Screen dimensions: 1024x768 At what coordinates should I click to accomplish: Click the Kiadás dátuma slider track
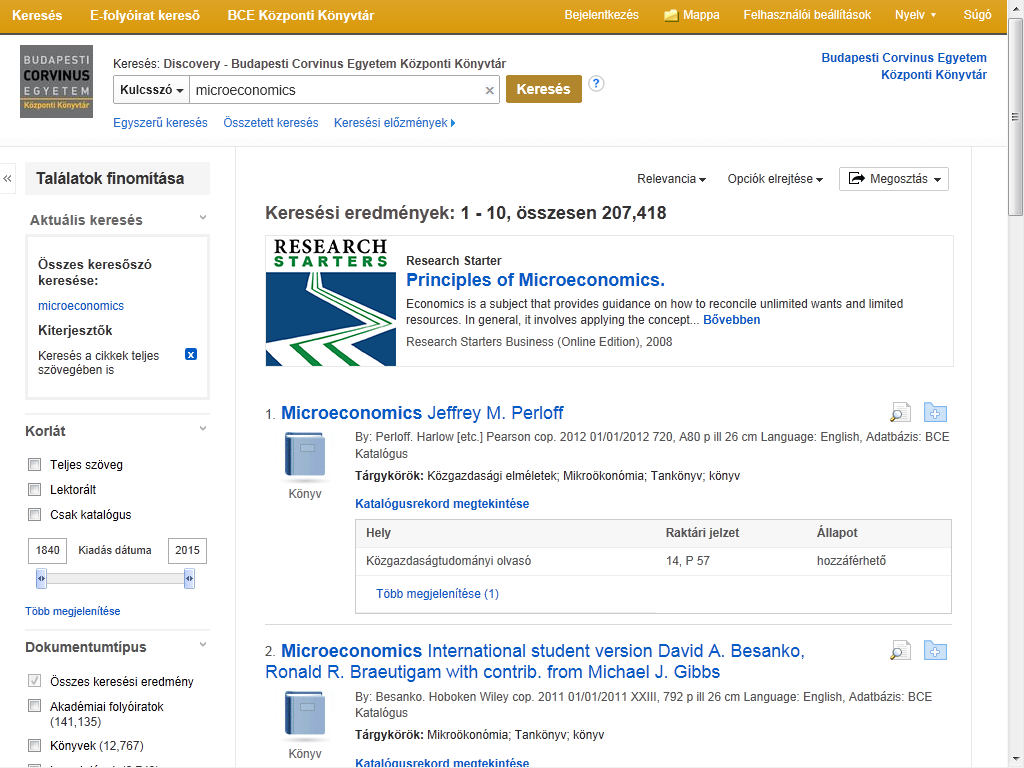click(115, 579)
